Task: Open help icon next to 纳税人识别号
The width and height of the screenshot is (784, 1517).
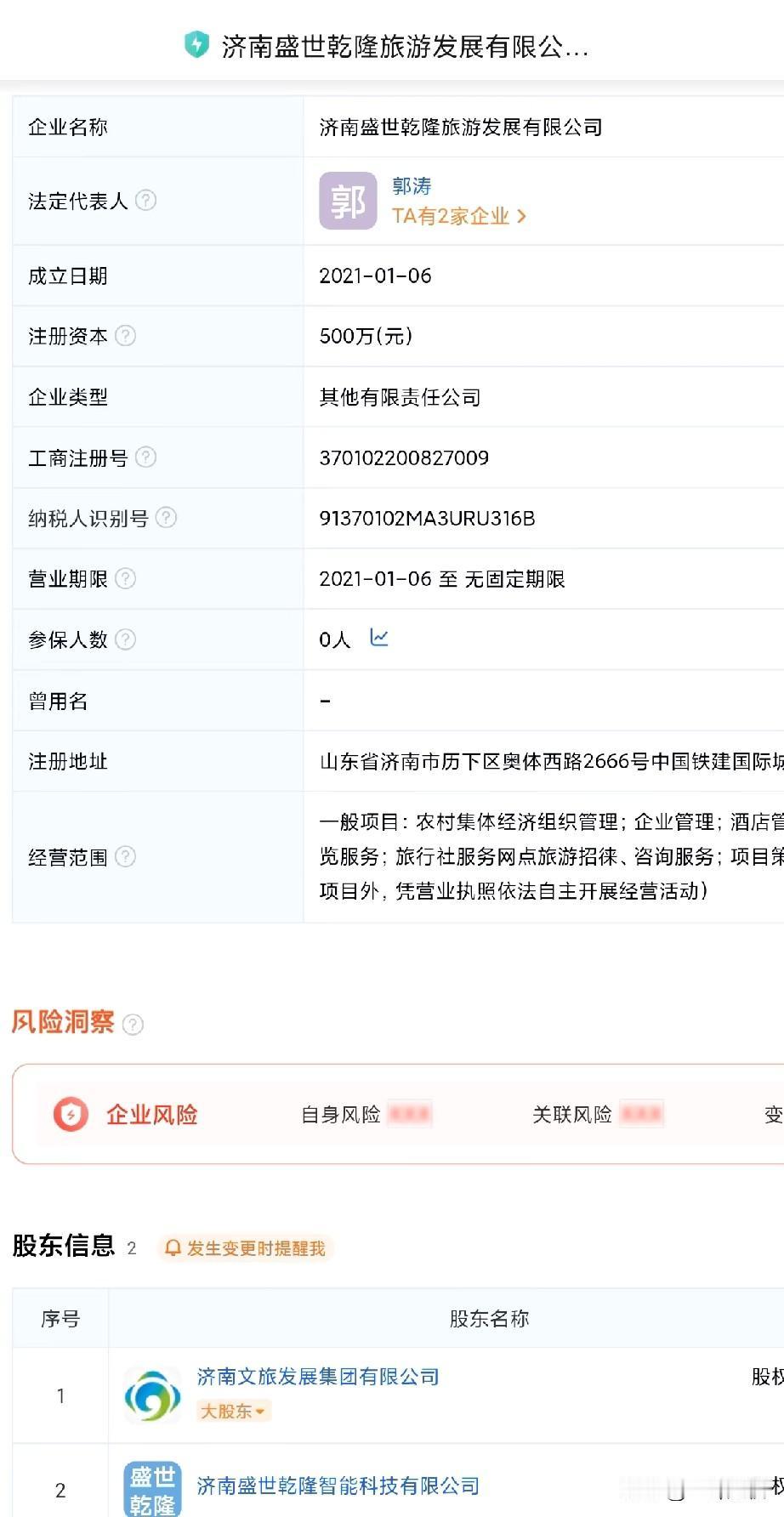Action: (x=167, y=518)
